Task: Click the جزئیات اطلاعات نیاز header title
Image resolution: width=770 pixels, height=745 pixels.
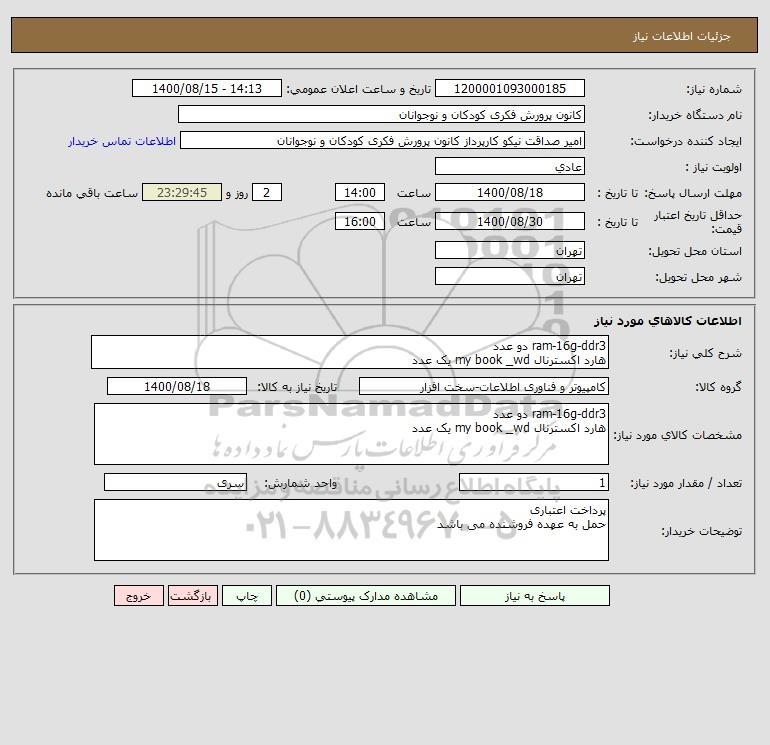Action: point(682,36)
